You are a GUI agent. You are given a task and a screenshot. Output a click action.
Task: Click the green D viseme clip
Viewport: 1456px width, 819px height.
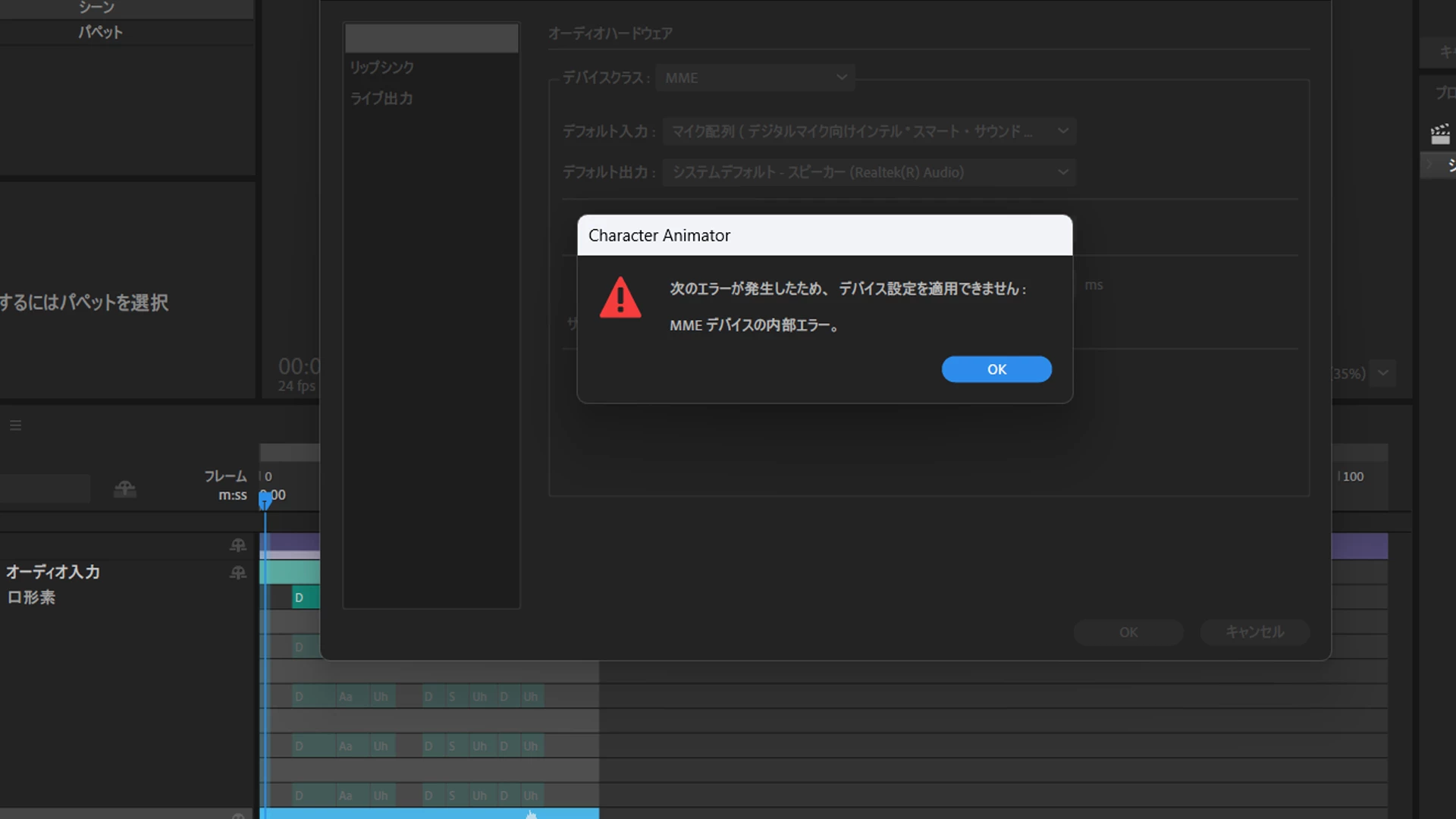point(305,598)
